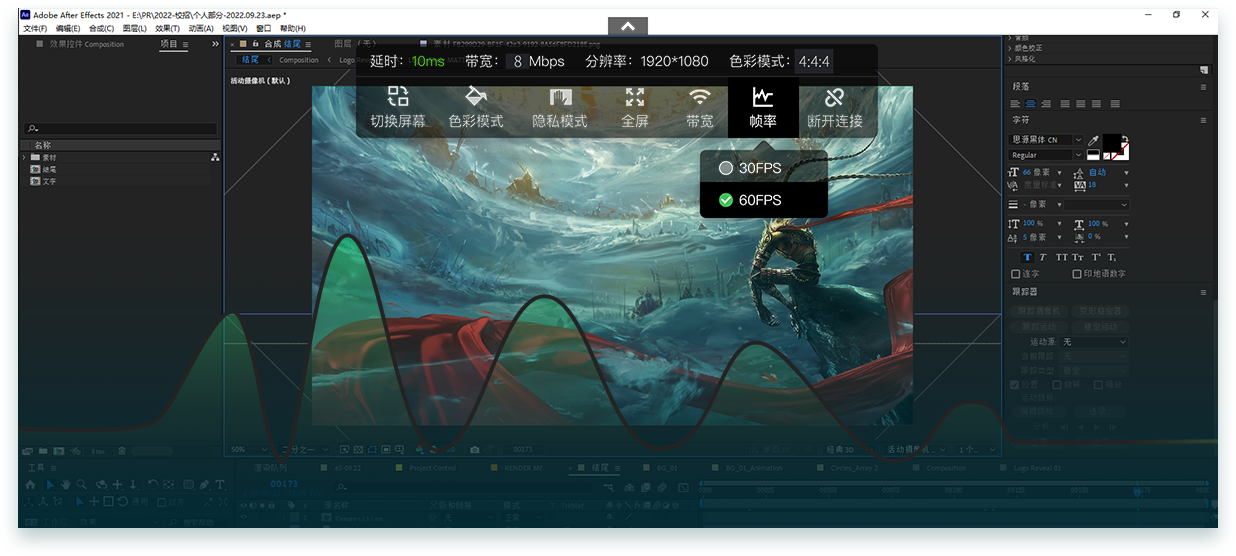Switch to the 项目 panel tab

tap(169, 44)
